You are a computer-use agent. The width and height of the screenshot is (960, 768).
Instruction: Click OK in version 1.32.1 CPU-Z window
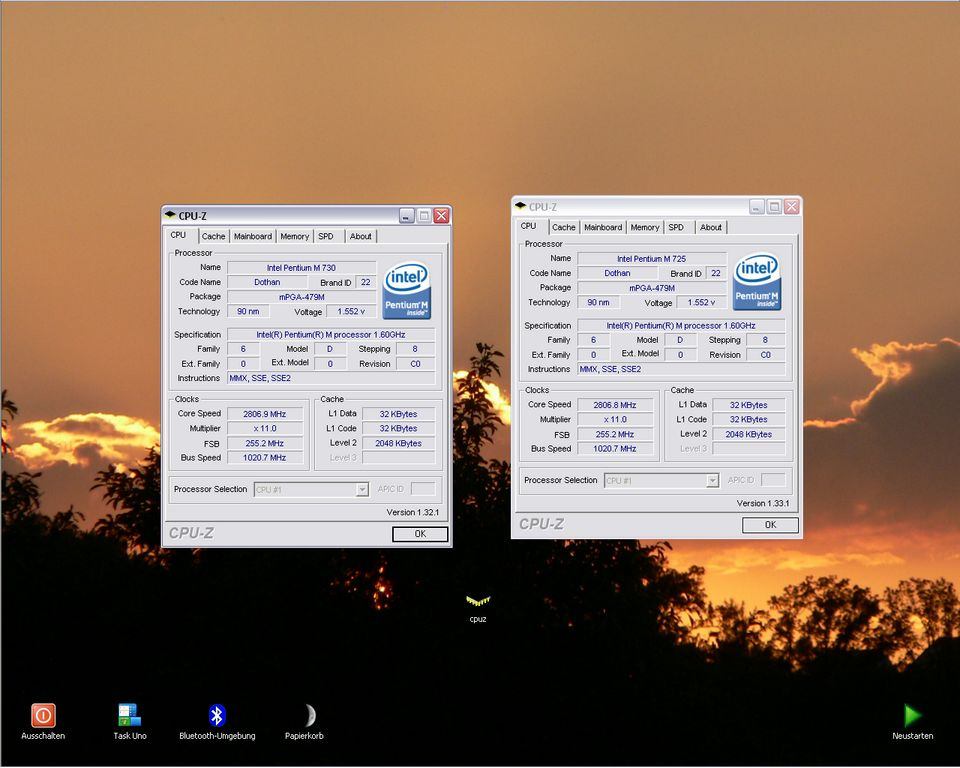click(x=420, y=534)
